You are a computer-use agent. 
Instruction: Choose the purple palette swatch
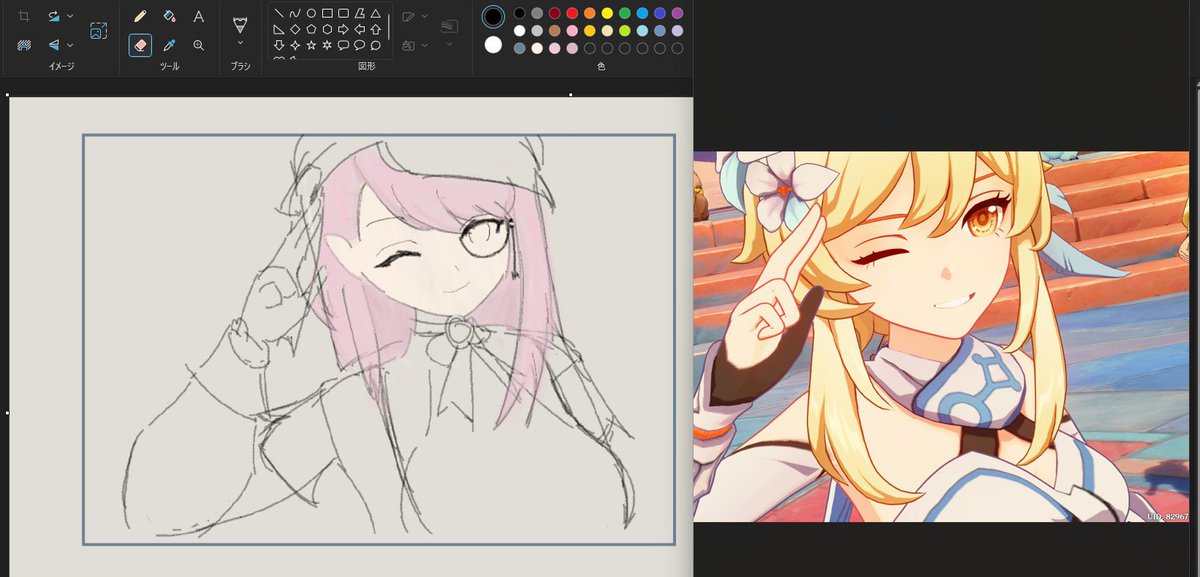[678, 13]
